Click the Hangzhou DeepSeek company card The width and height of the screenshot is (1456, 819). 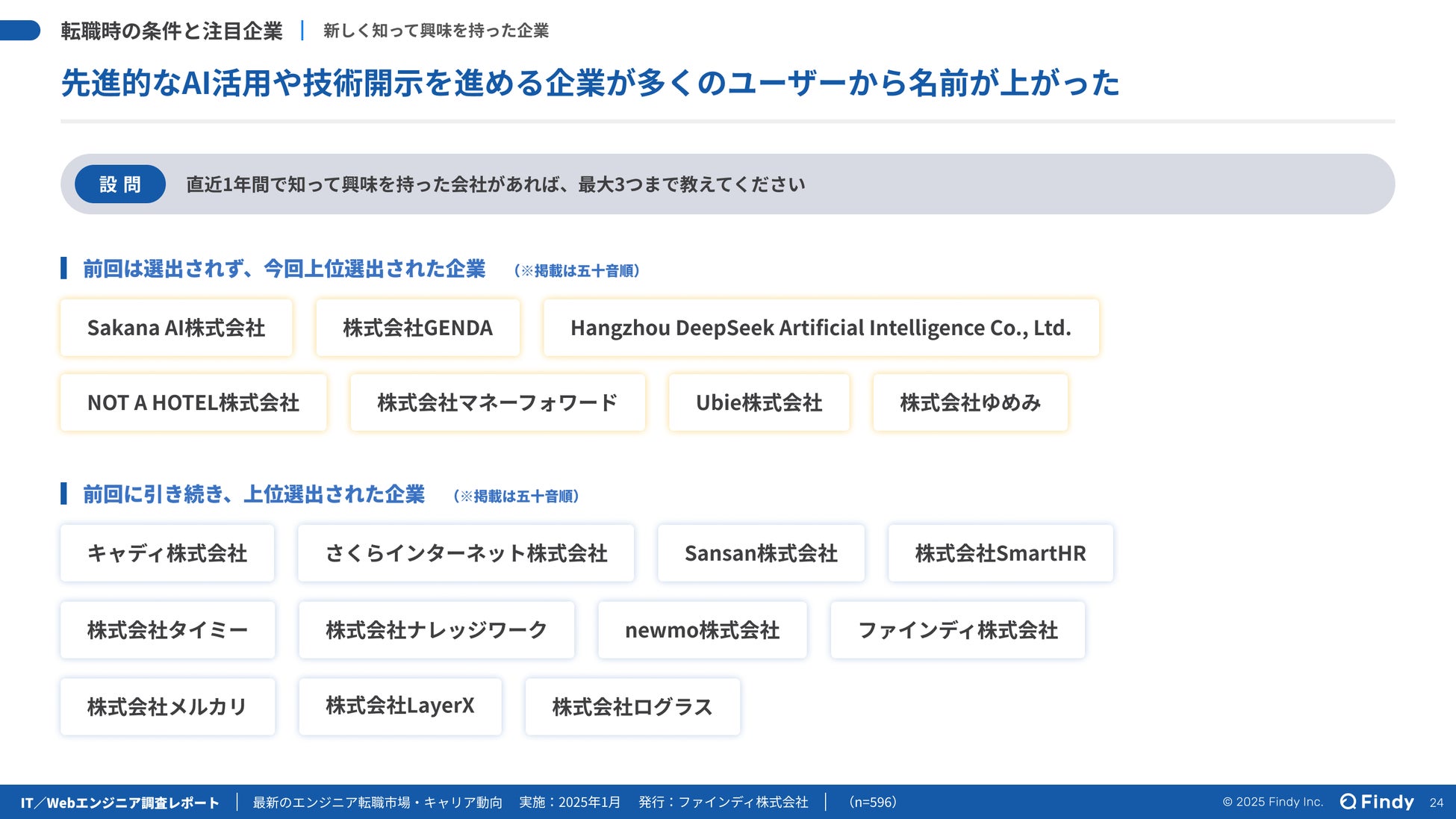(821, 328)
